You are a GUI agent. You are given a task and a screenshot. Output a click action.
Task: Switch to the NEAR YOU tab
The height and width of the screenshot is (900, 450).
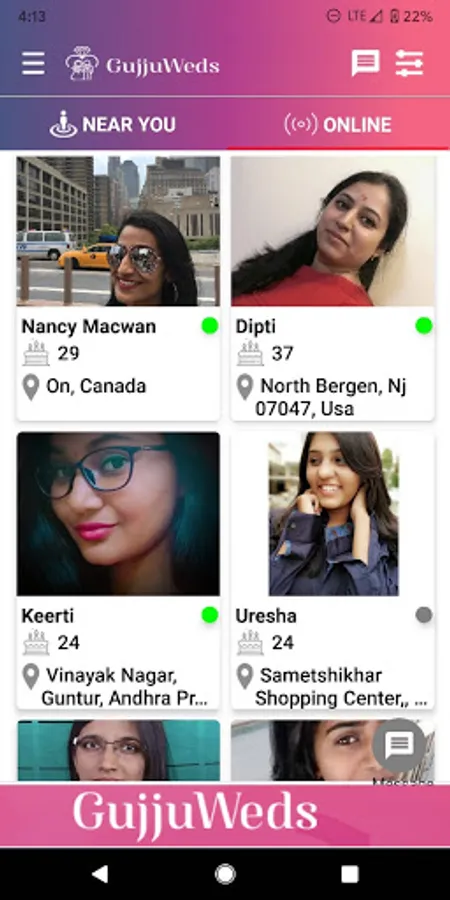[112, 124]
